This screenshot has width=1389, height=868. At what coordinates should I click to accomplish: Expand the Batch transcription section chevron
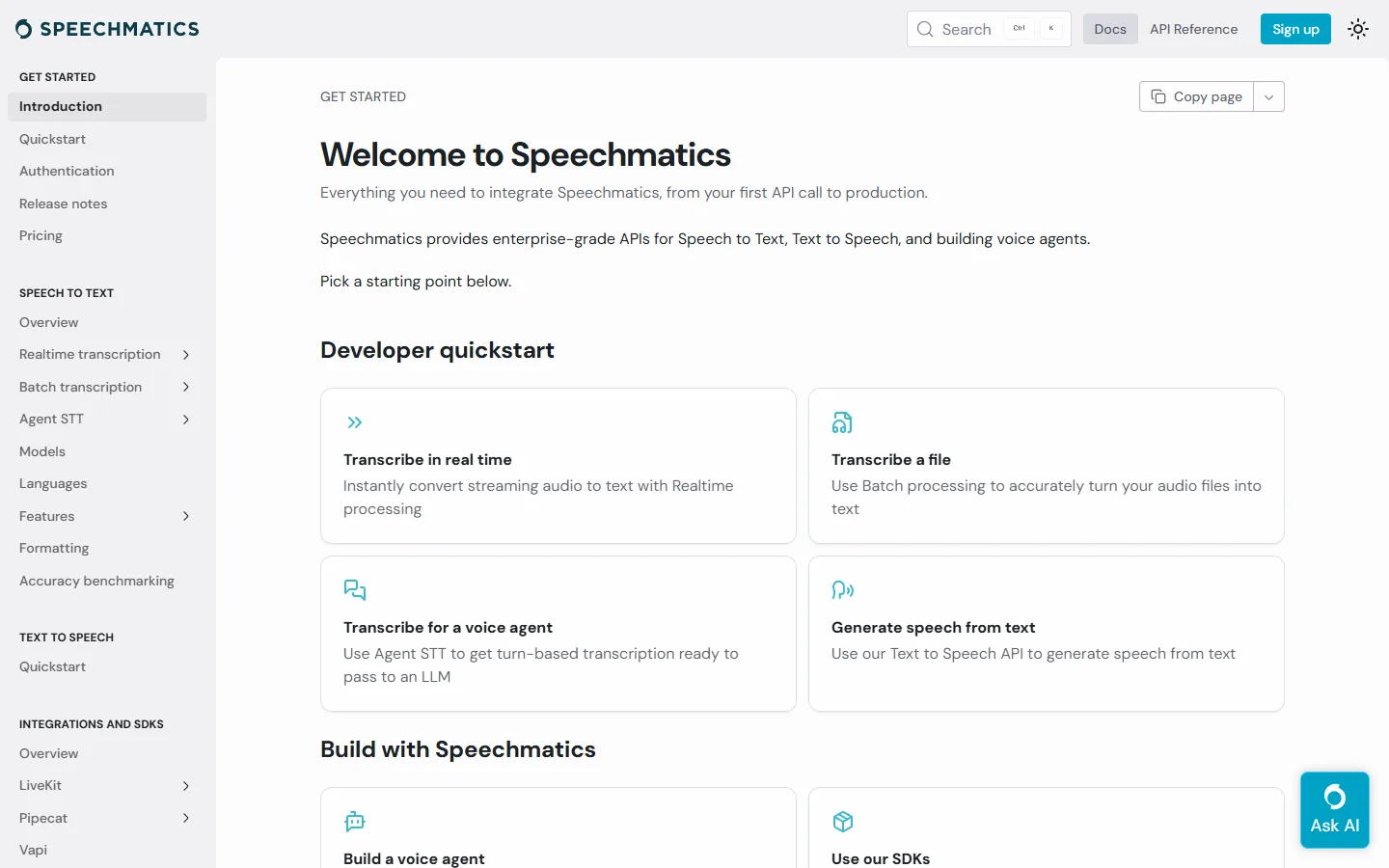pos(186,387)
